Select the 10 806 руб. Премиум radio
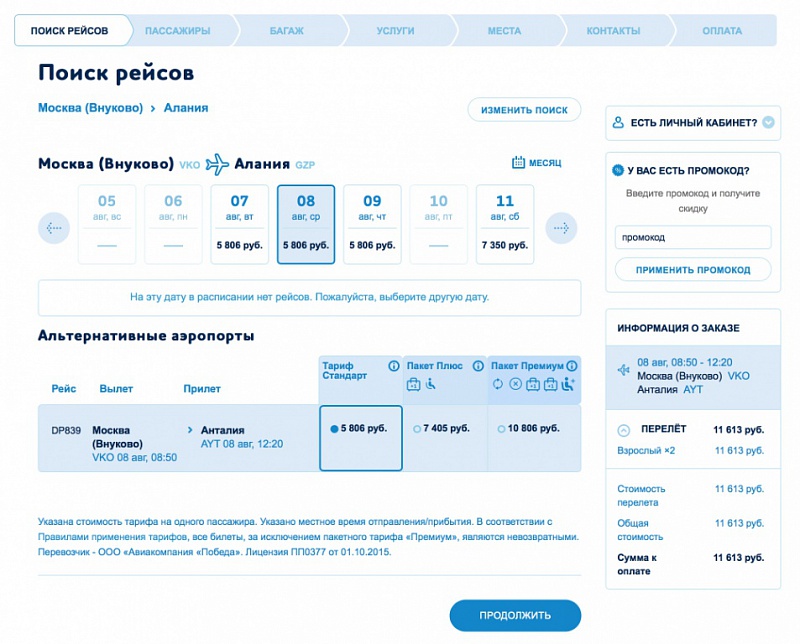 point(501,429)
